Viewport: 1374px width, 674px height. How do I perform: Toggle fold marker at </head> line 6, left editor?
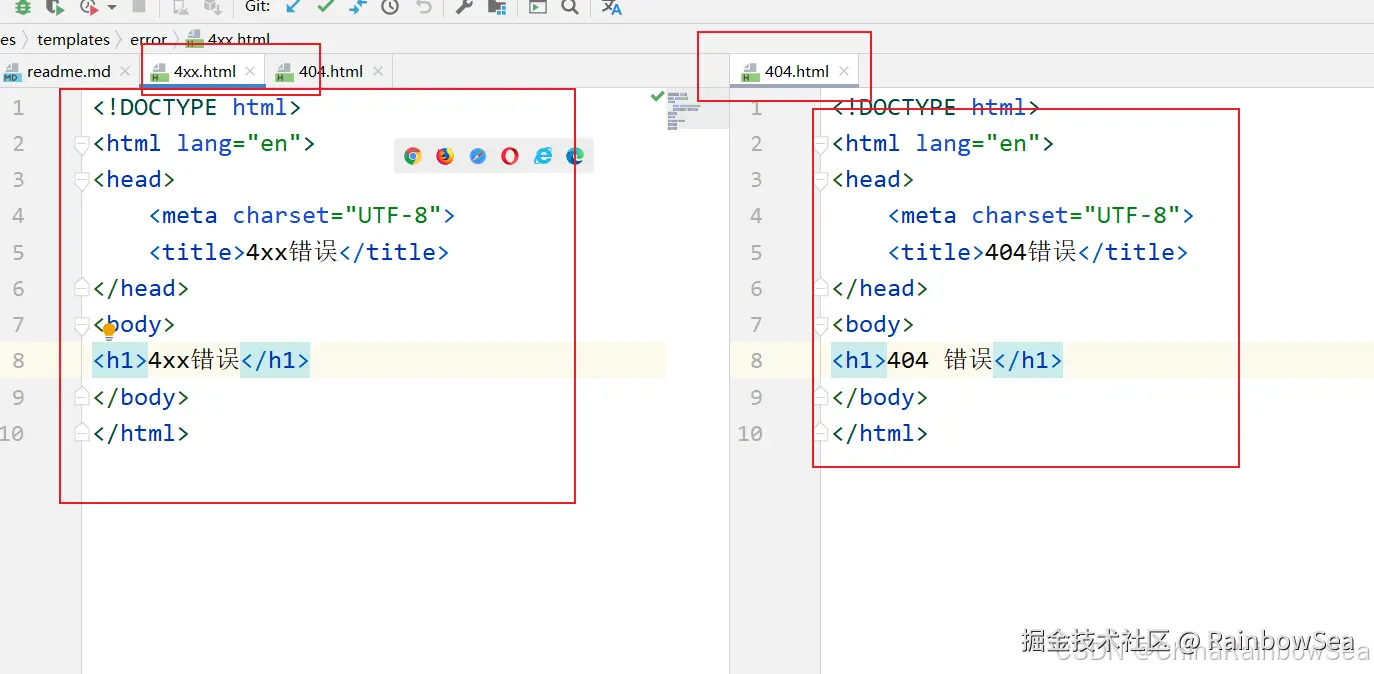[82, 288]
